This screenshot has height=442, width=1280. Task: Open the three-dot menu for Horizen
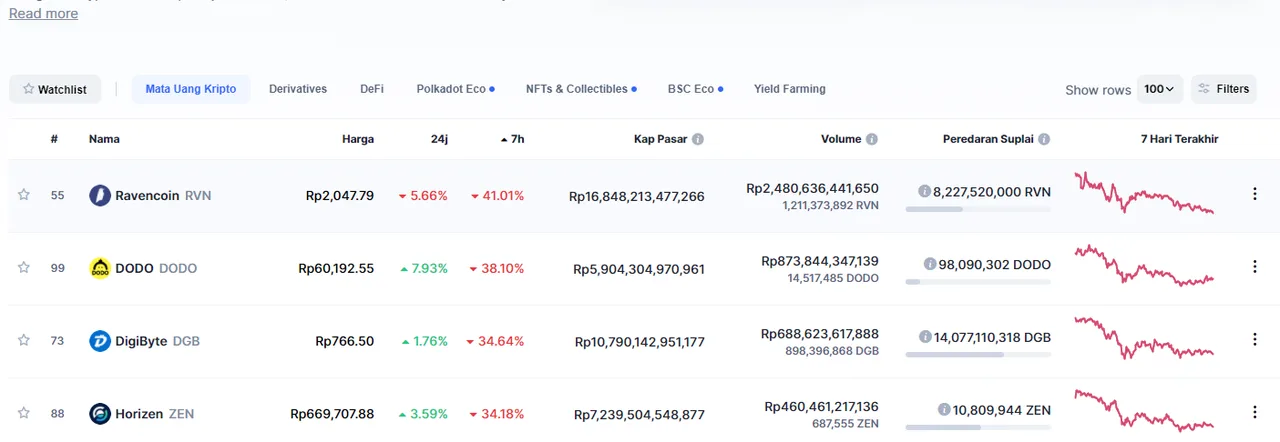click(x=1255, y=412)
